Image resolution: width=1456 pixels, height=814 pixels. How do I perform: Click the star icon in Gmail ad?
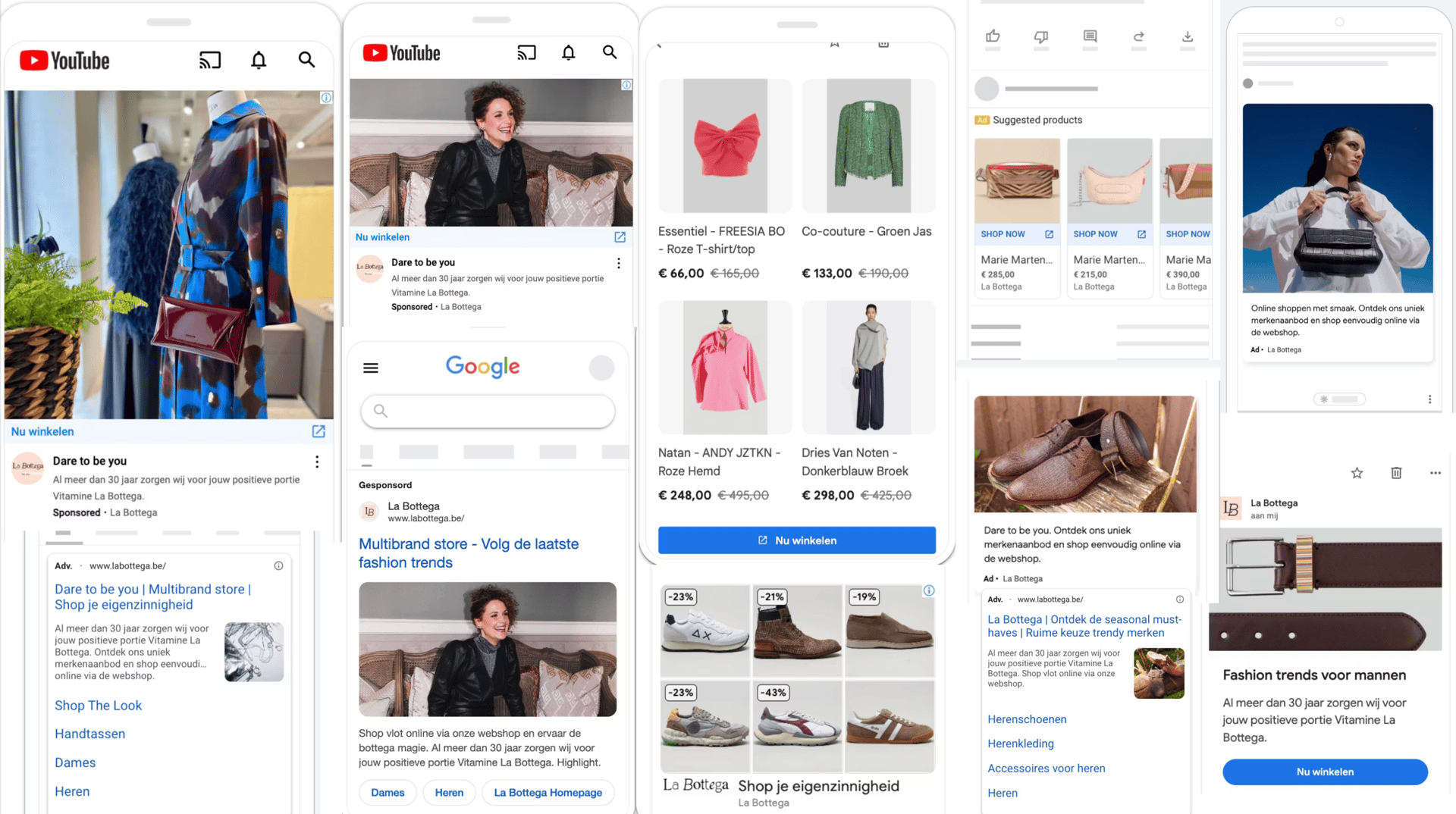tap(1357, 473)
